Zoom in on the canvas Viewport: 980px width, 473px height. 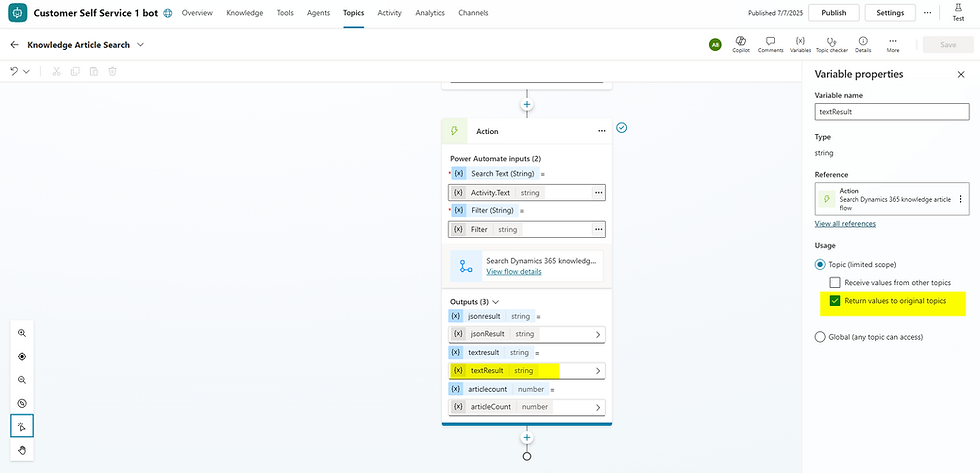click(x=22, y=333)
